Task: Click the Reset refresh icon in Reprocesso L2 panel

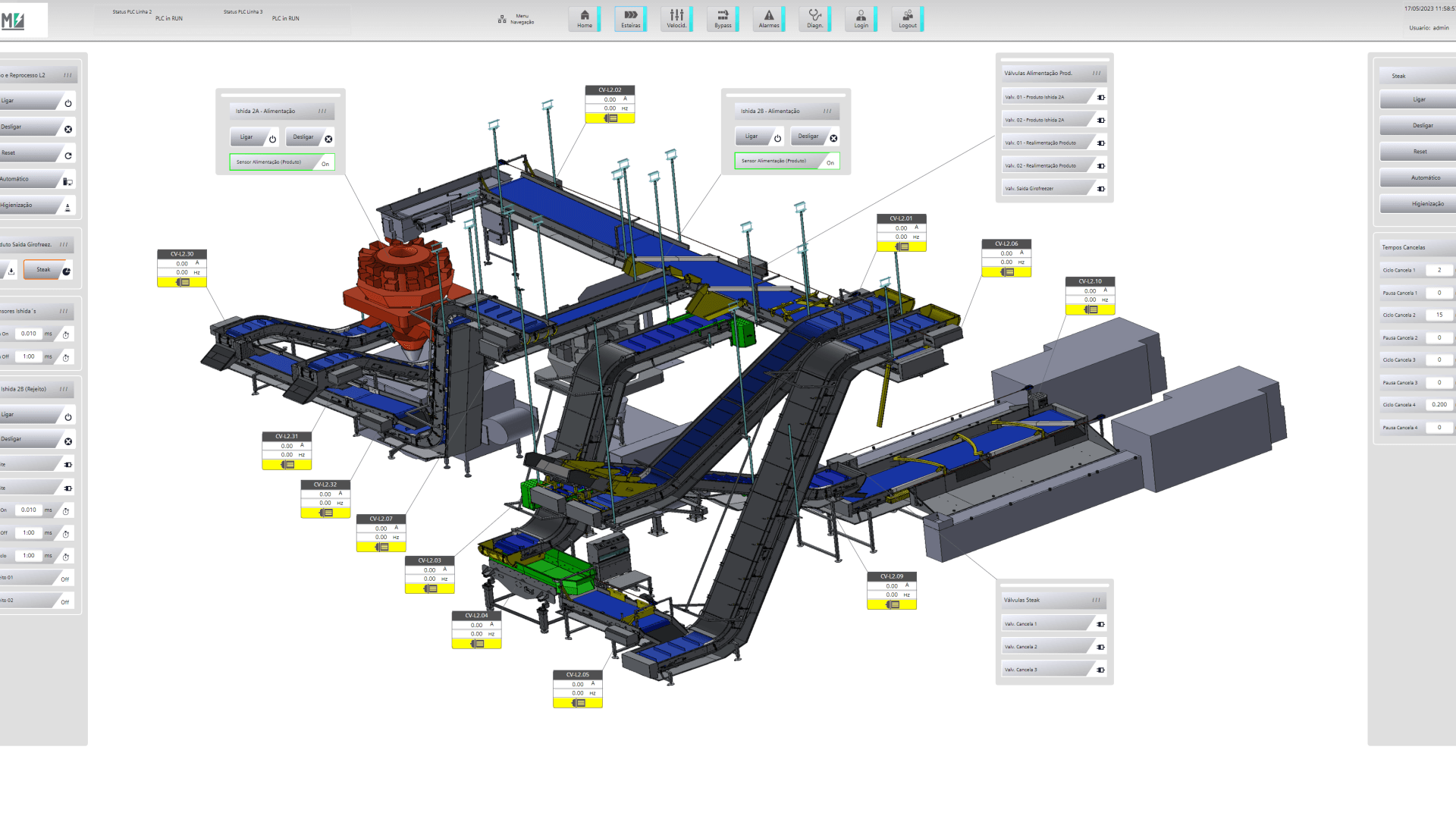Action: tap(68, 155)
